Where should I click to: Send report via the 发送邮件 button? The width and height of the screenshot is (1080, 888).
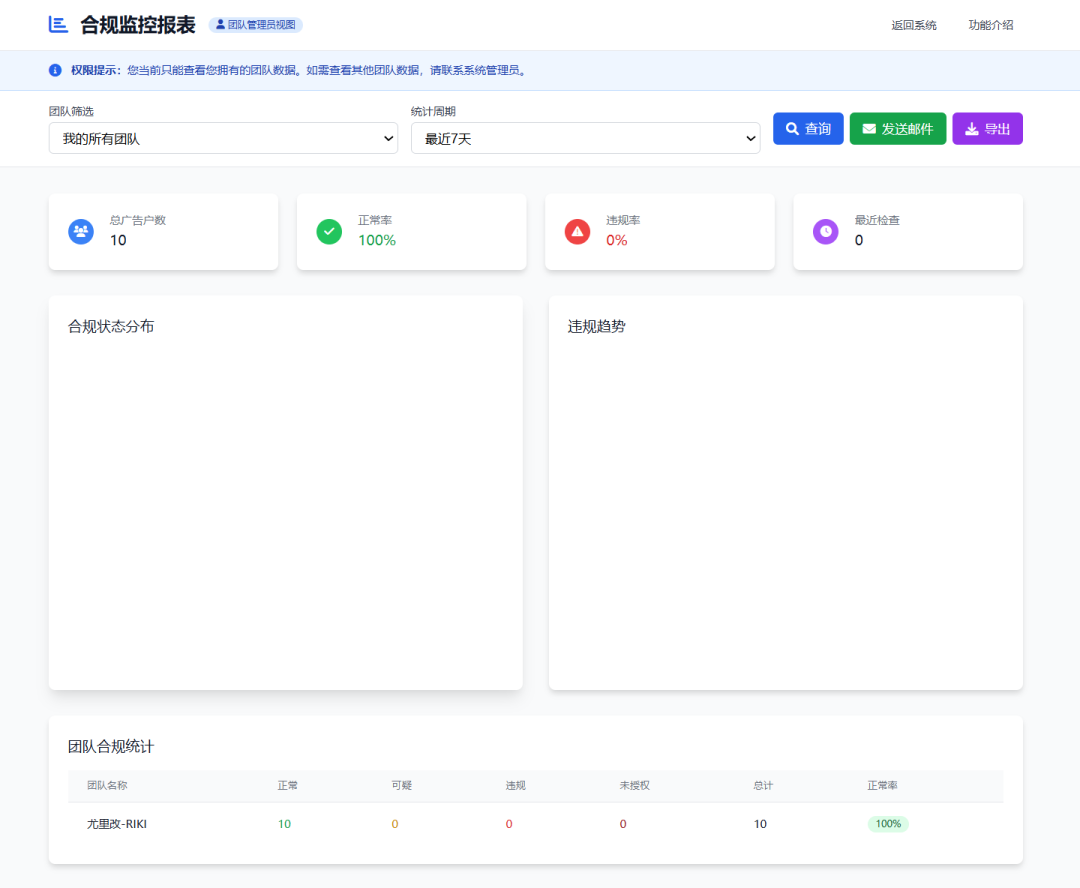897,129
